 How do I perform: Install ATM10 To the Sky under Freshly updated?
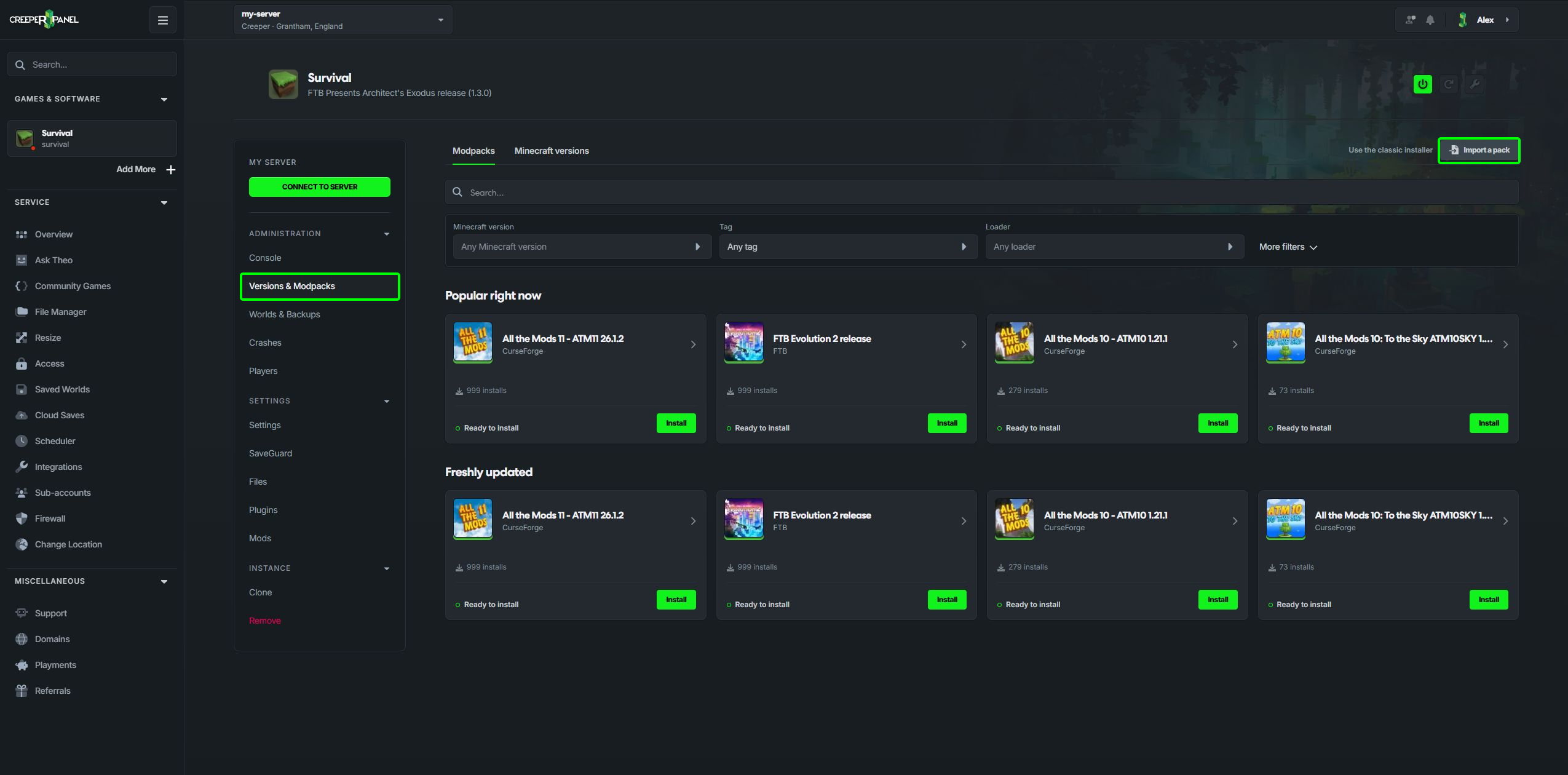pyautogui.click(x=1489, y=600)
